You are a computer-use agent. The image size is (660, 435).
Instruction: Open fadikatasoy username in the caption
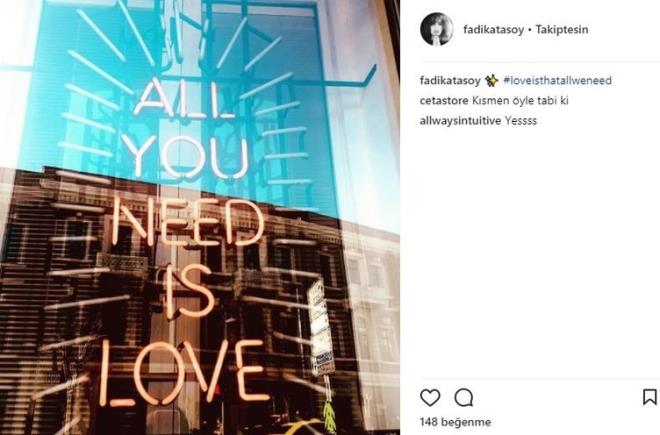tap(450, 80)
